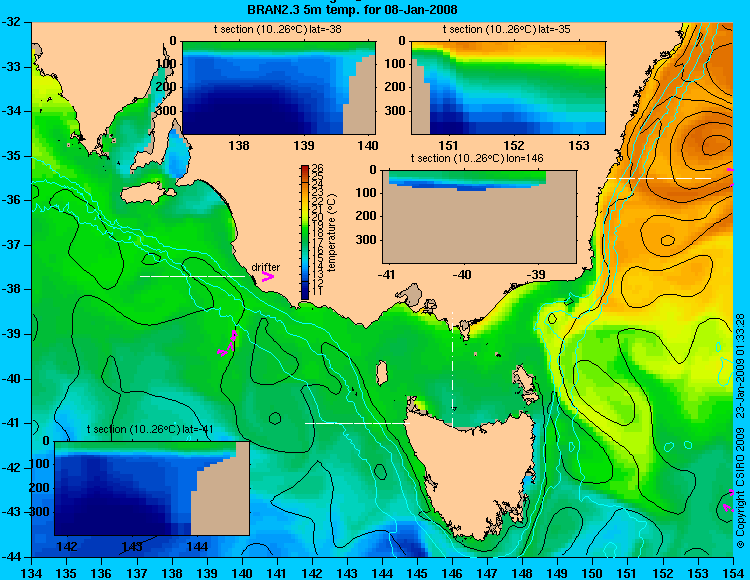The width and height of the screenshot is (750, 580).
Task: Click the '-40' tick under lon=146 inset
Action: [462, 275]
